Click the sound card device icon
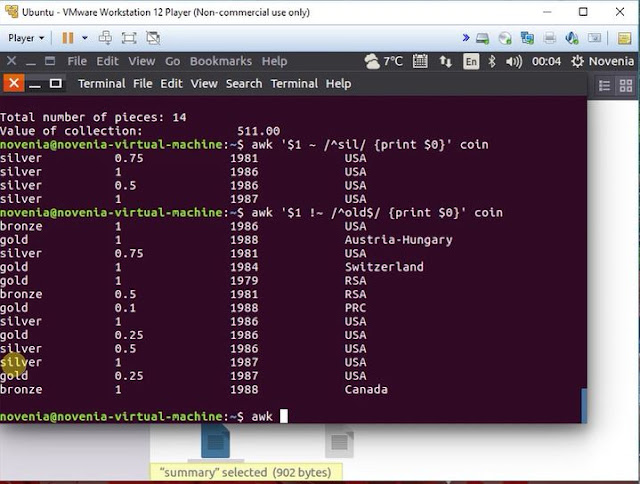The image size is (640, 484). click(572, 38)
